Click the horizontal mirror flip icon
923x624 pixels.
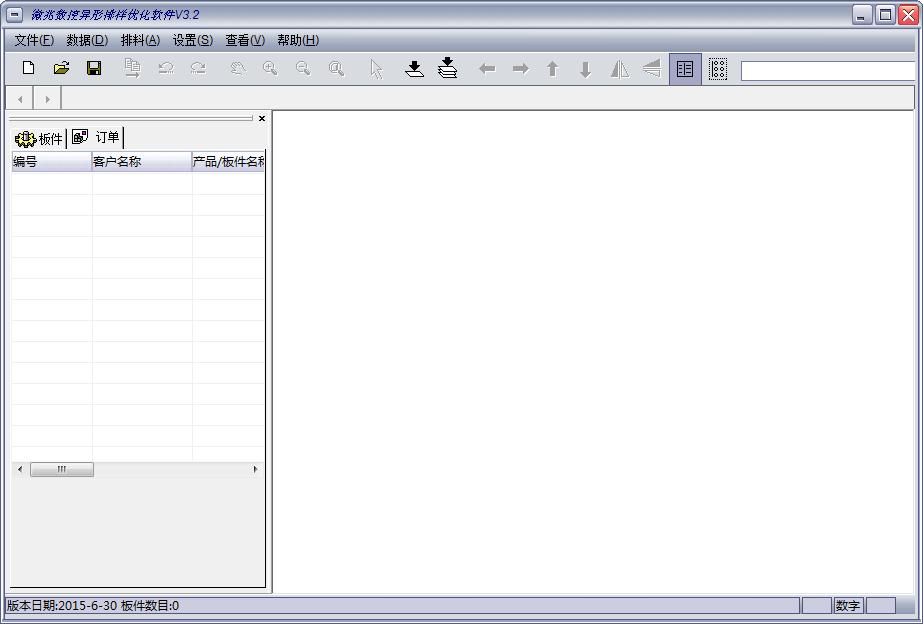point(620,69)
